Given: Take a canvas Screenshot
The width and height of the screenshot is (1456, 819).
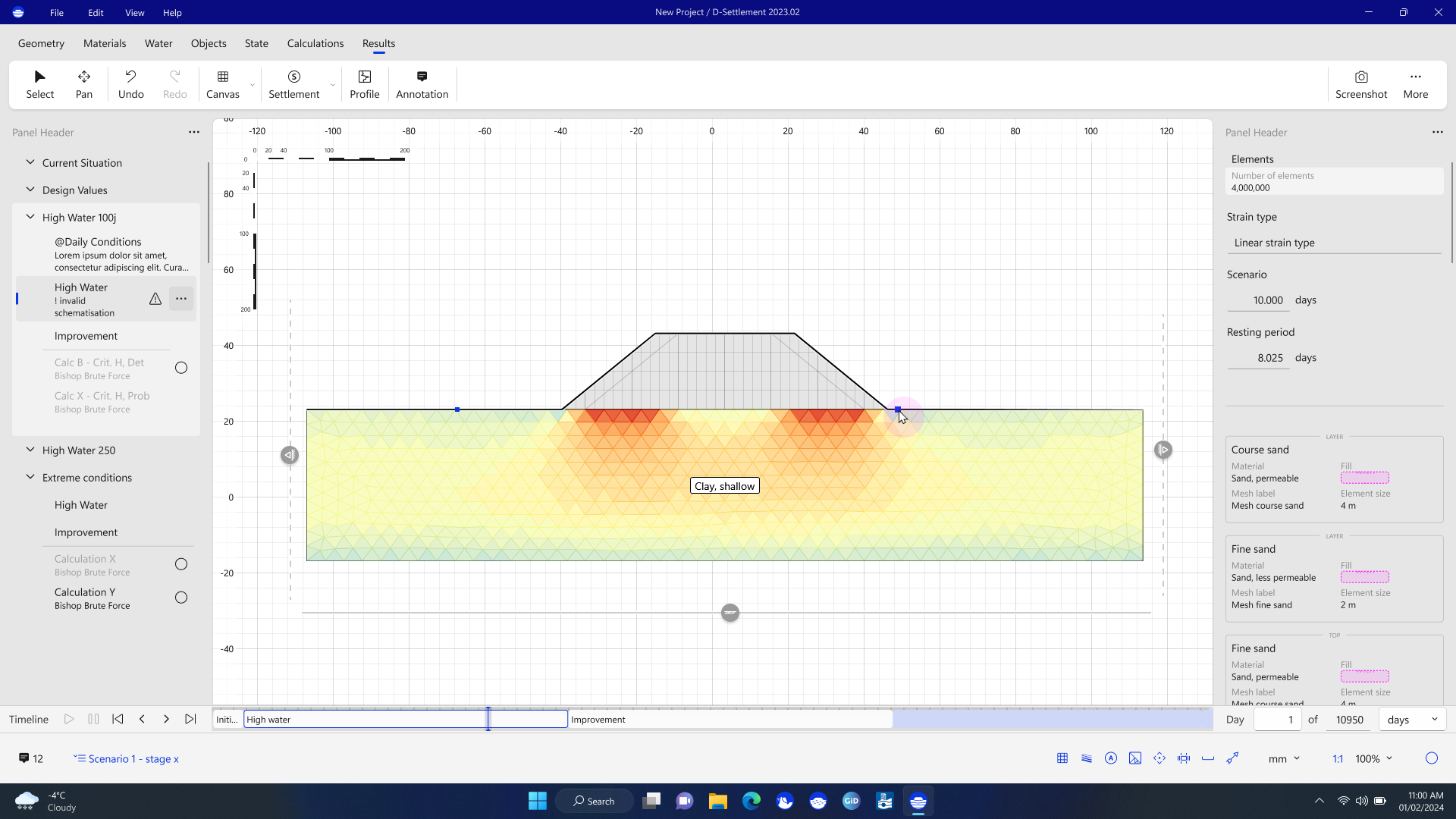Looking at the screenshot, I should [x=1360, y=84].
